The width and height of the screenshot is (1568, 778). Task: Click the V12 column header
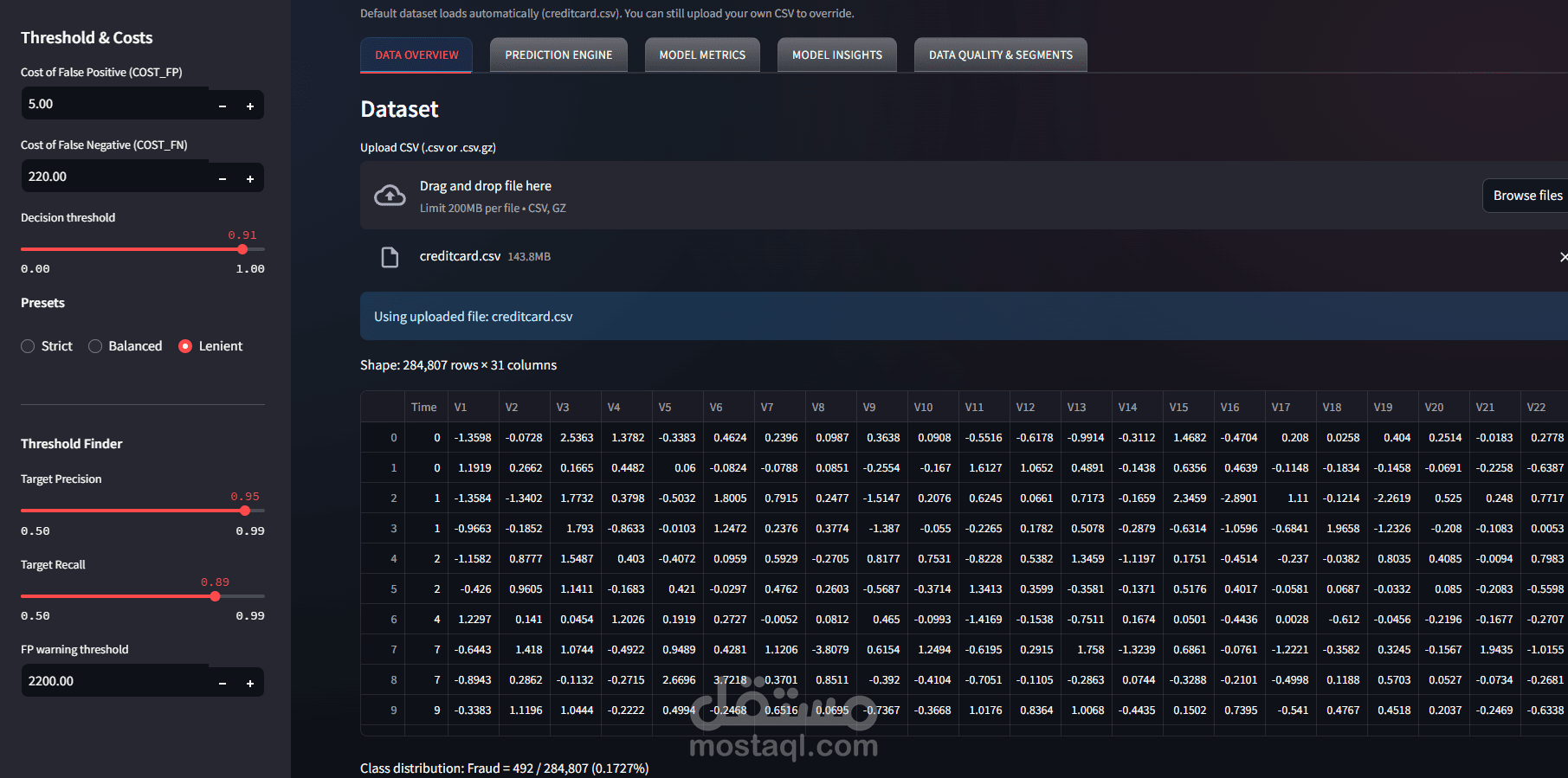pyautogui.click(x=1035, y=407)
